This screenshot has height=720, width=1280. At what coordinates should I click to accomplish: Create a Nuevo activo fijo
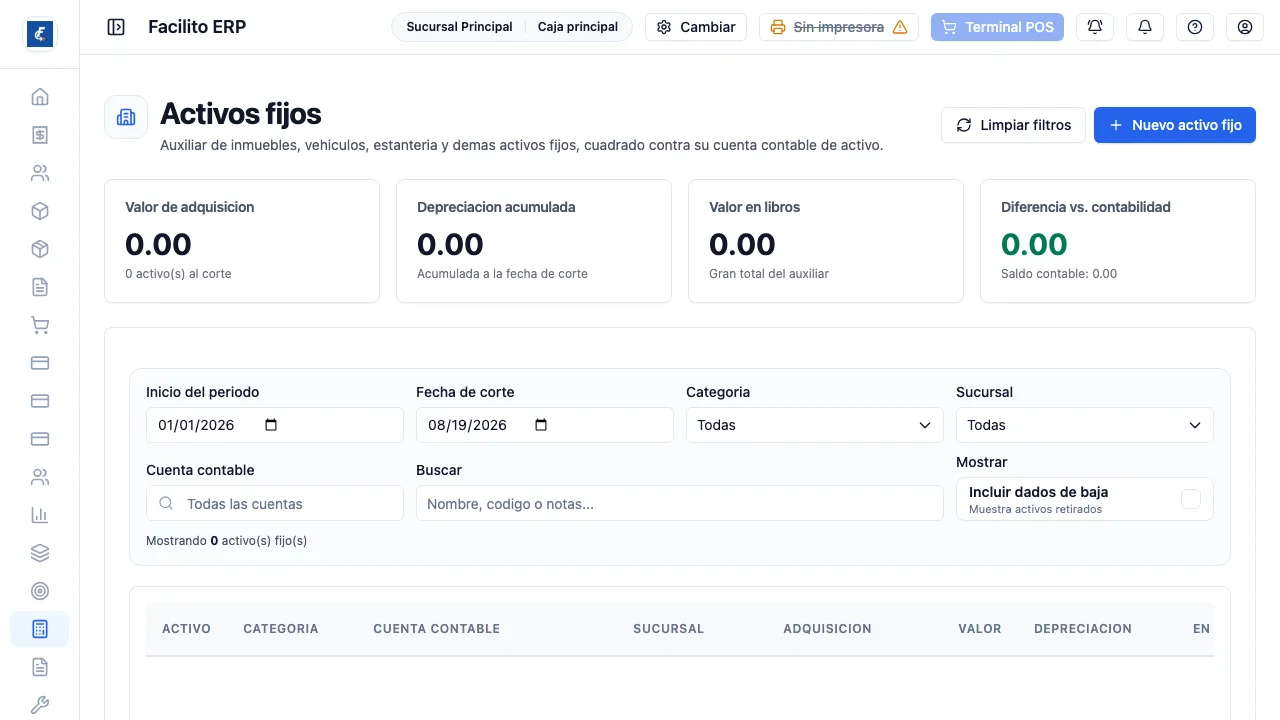(x=1175, y=125)
